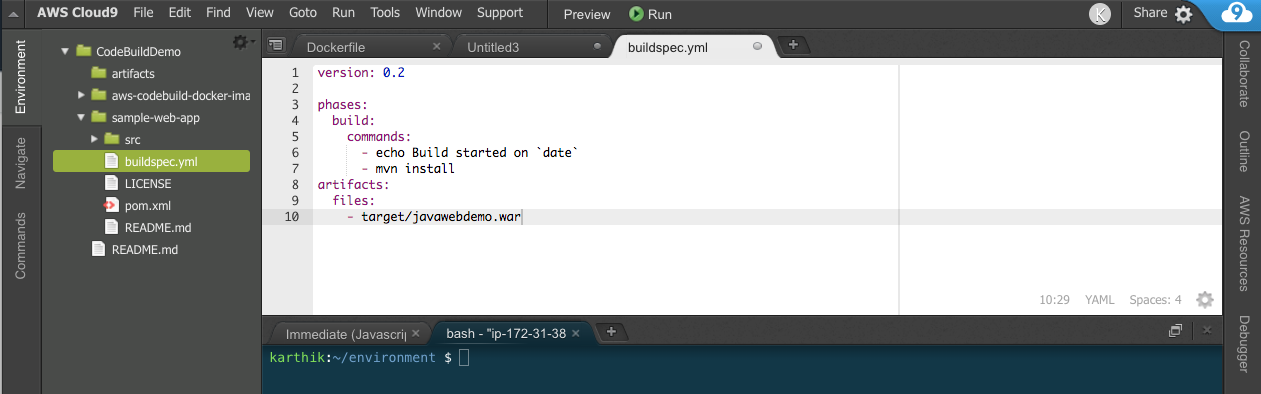Screen dimensions: 1261x394
Task: Open the Tools menu
Action: pyautogui.click(x=385, y=13)
